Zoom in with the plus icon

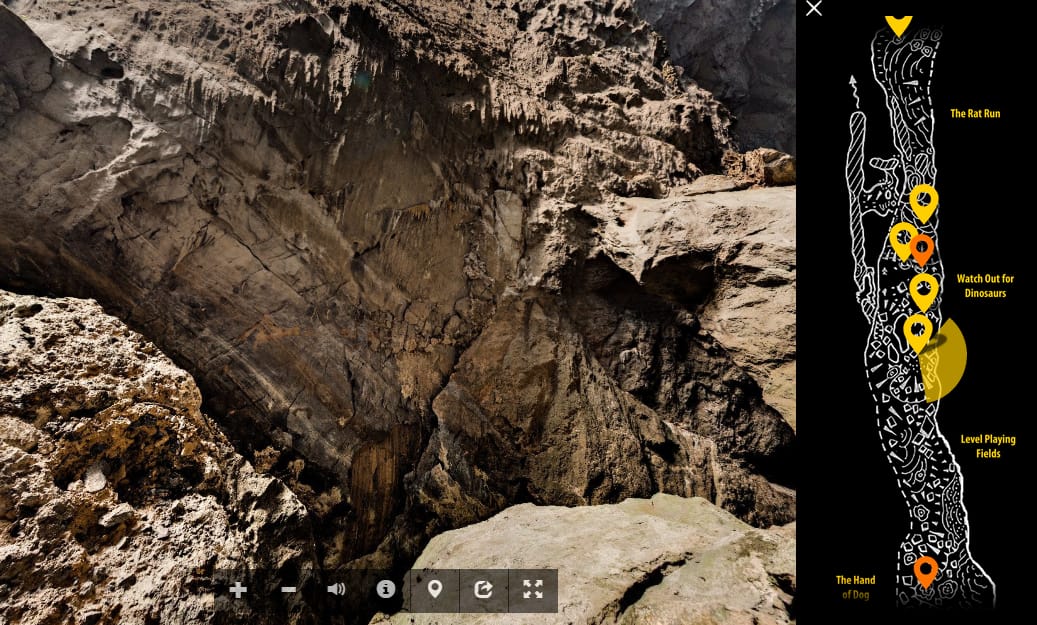click(x=238, y=590)
